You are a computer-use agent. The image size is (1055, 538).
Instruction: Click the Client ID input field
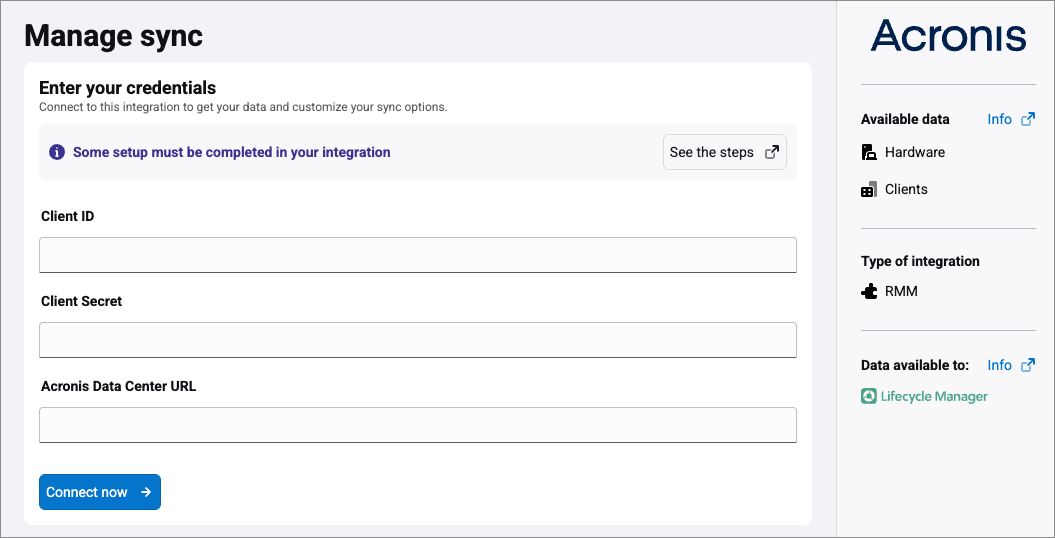click(x=418, y=255)
